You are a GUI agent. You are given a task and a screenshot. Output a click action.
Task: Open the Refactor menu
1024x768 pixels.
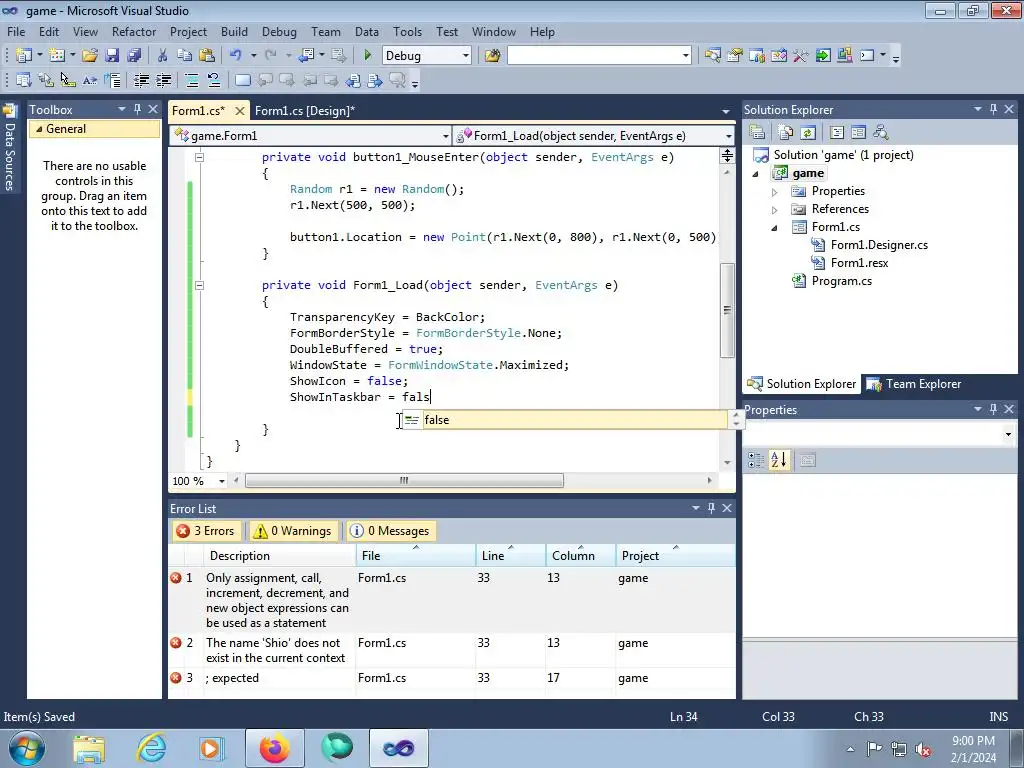134,31
